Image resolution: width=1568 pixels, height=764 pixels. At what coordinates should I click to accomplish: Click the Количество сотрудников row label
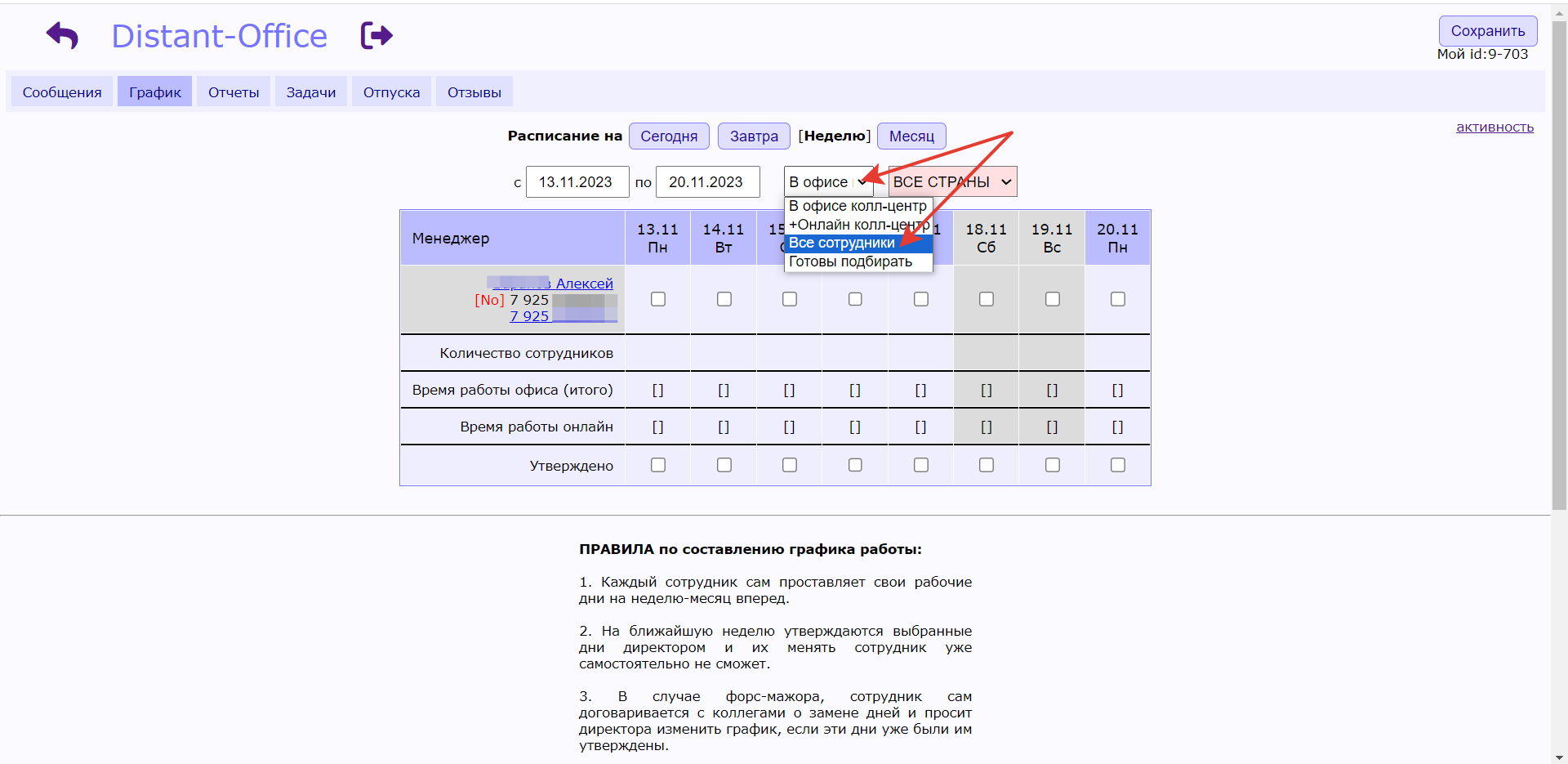click(x=526, y=353)
